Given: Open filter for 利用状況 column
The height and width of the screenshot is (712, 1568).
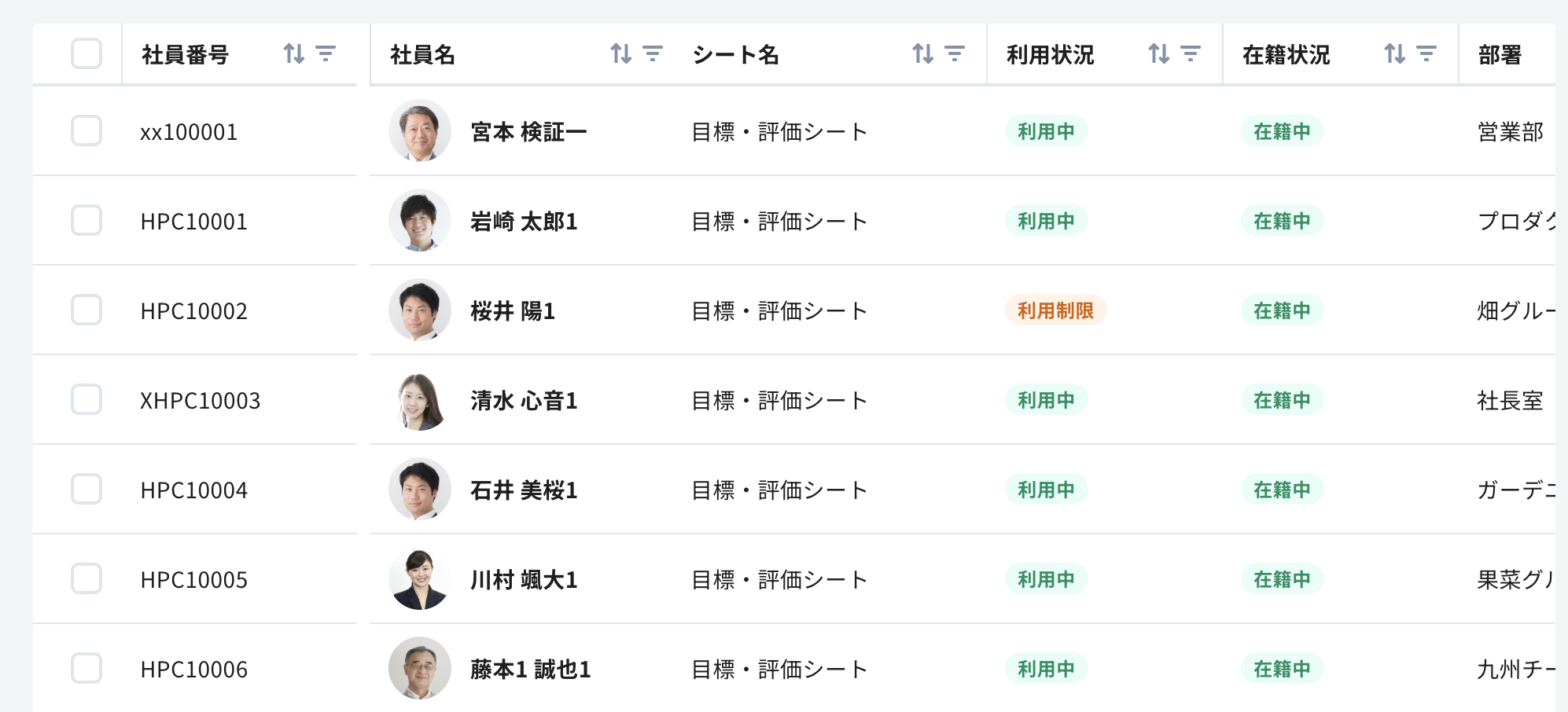Looking at the screenshot, I should coord(1191,53).
